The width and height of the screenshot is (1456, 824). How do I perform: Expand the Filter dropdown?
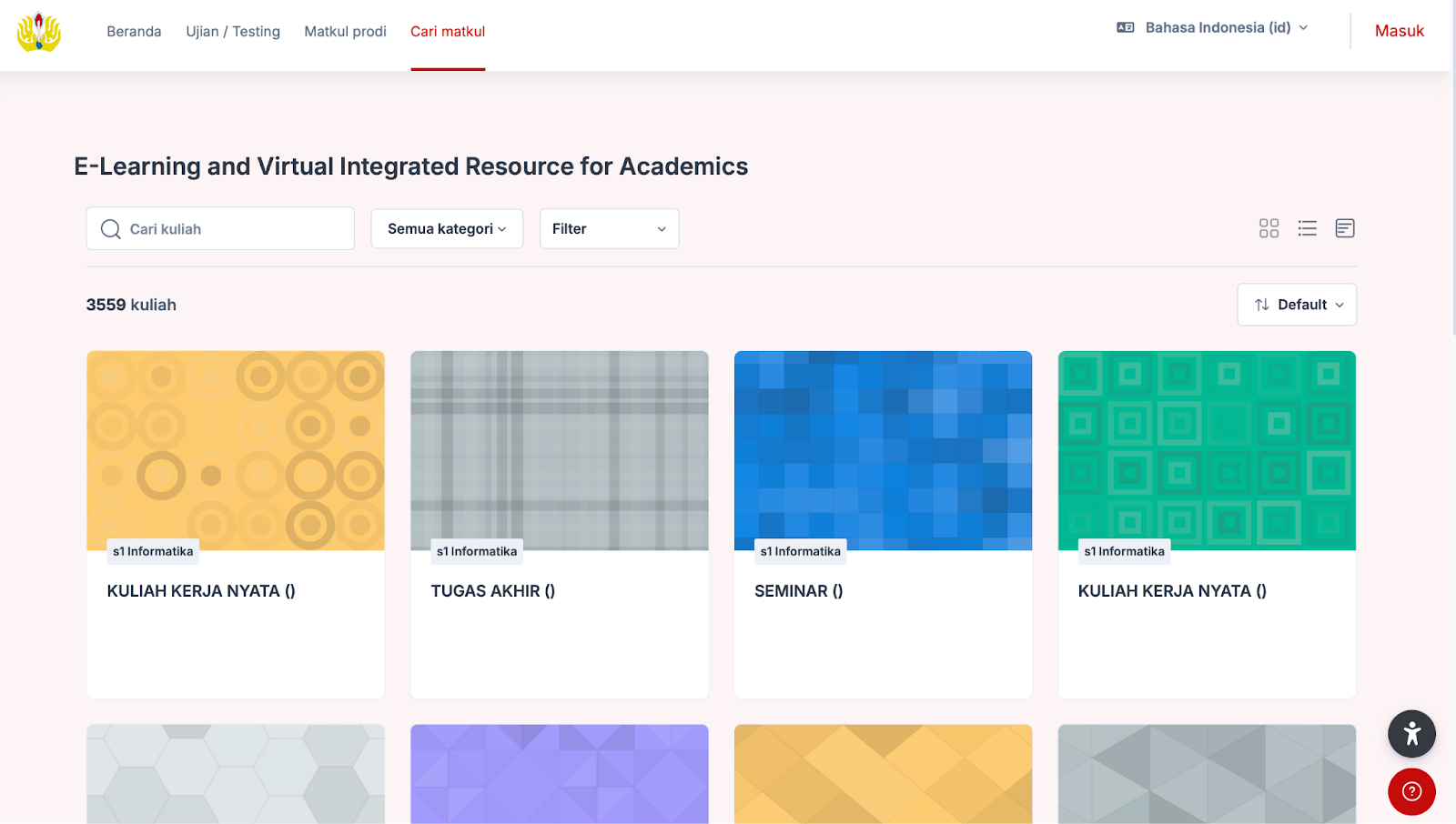(x=609, y=228)
